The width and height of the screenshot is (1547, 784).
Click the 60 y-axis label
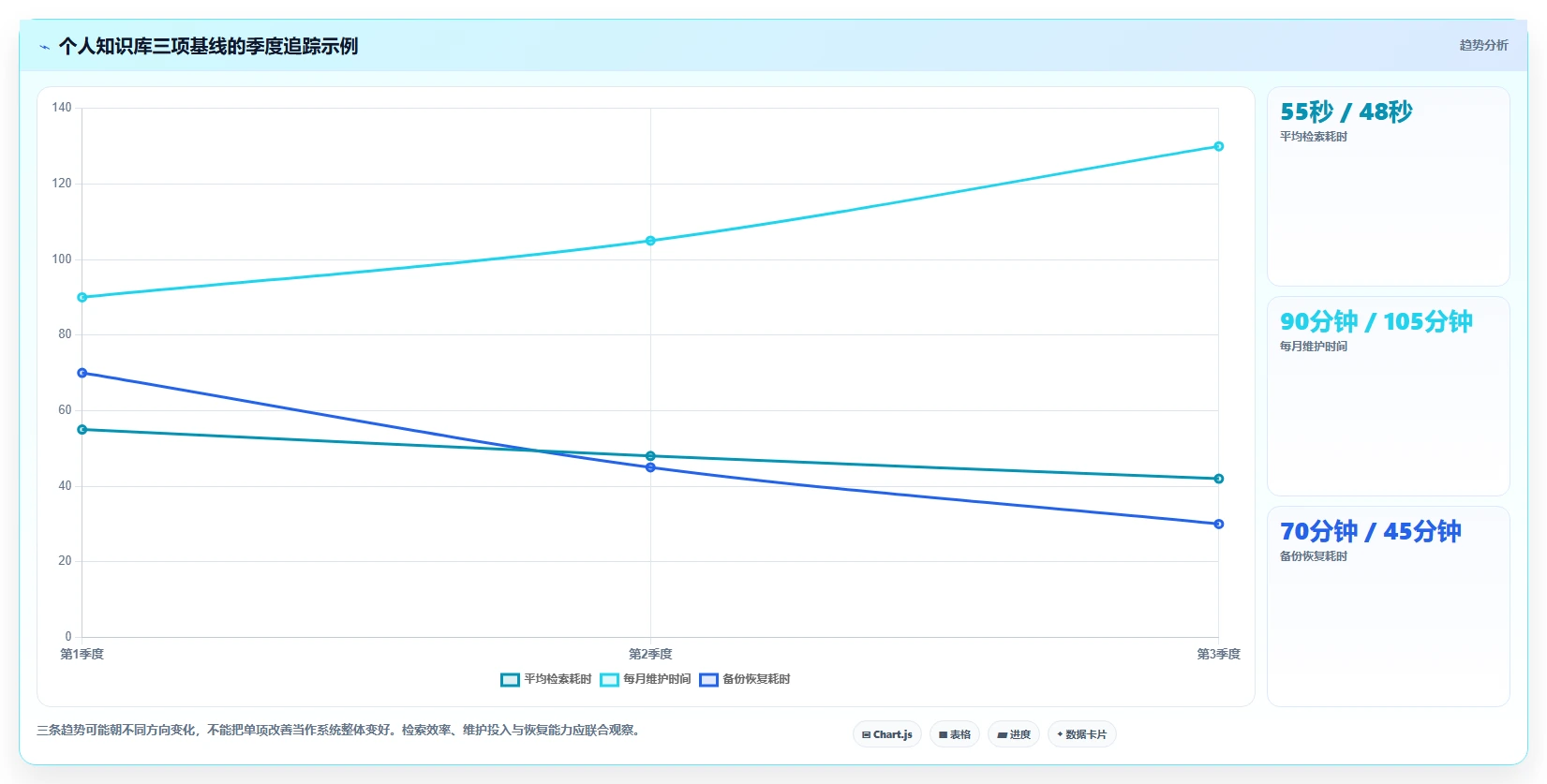pyautogui.click(x=65, y=410)
